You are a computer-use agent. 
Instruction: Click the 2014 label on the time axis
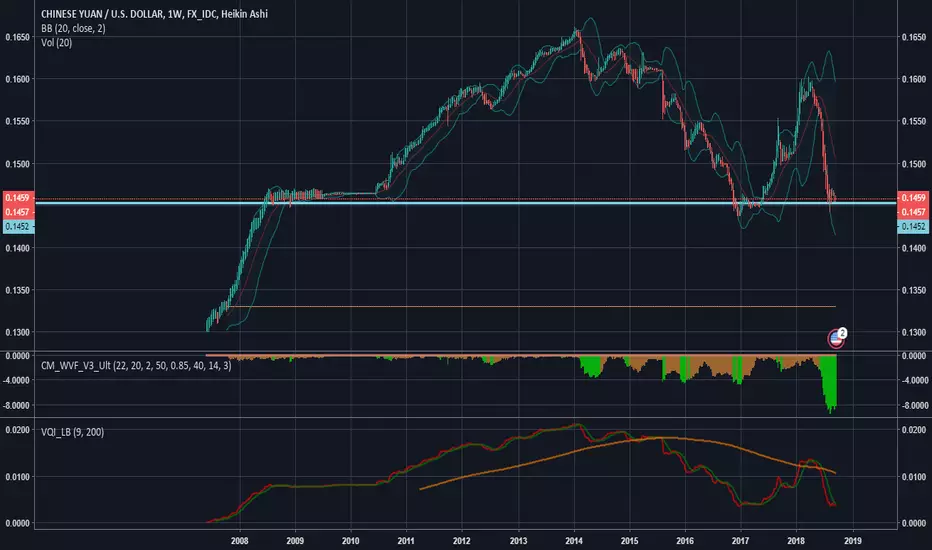574,540
